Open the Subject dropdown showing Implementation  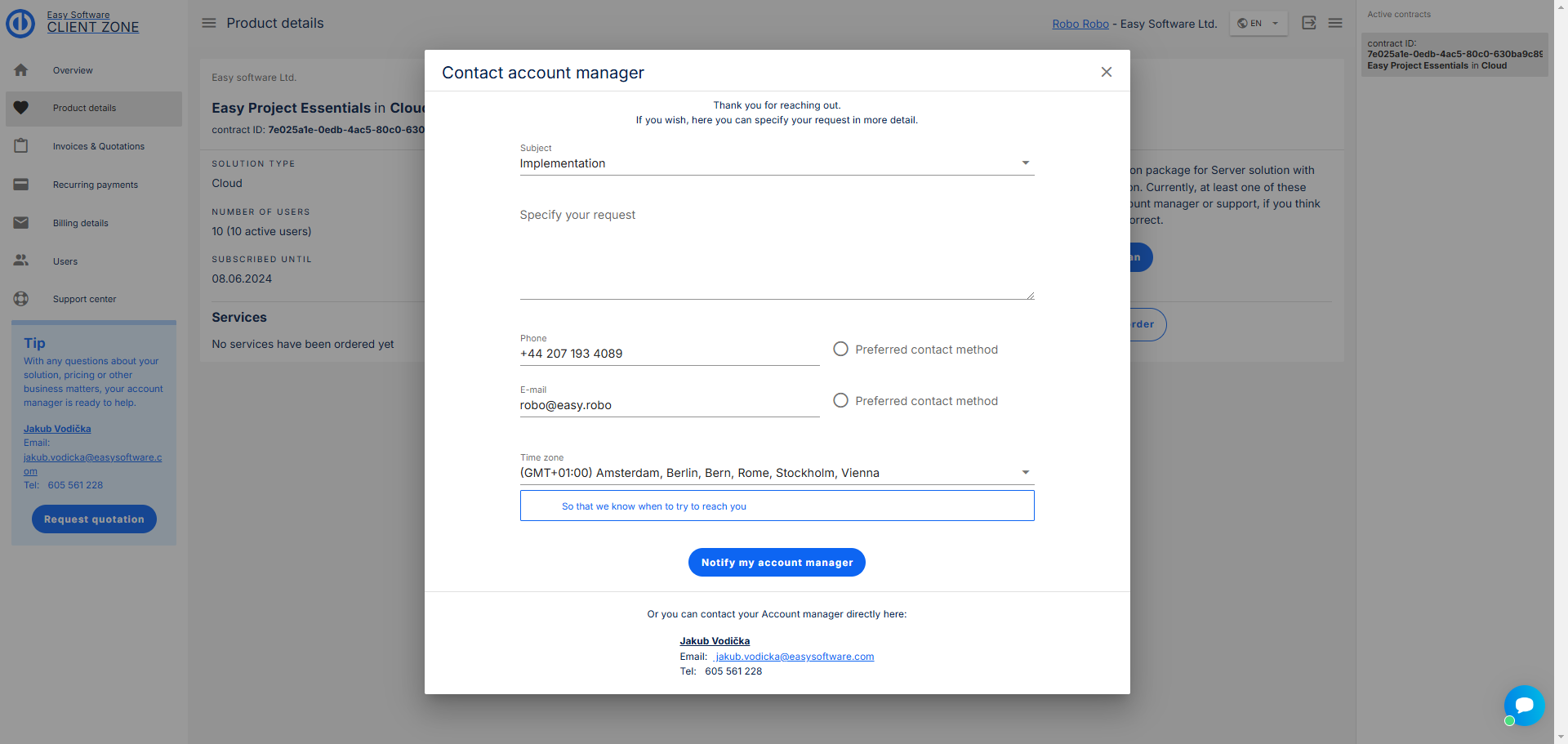point(776,163)
